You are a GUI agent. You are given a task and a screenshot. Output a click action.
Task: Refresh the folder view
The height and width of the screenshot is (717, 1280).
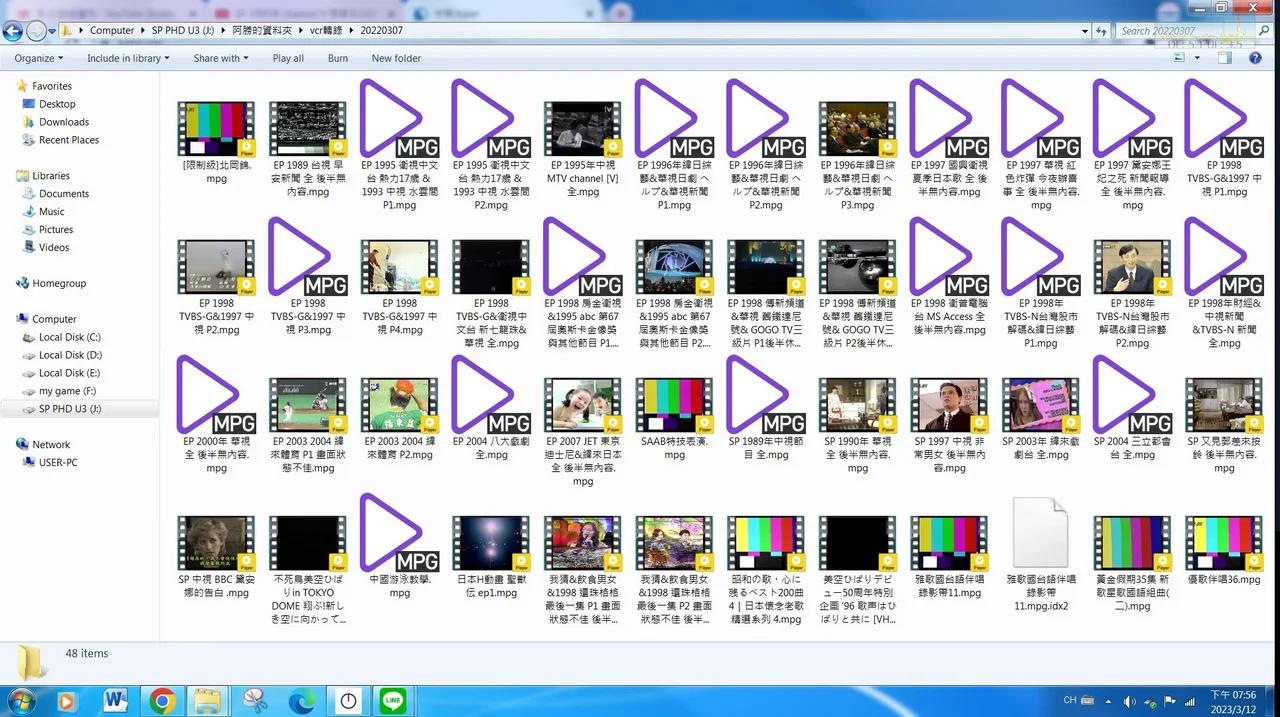coord(1101,31)
